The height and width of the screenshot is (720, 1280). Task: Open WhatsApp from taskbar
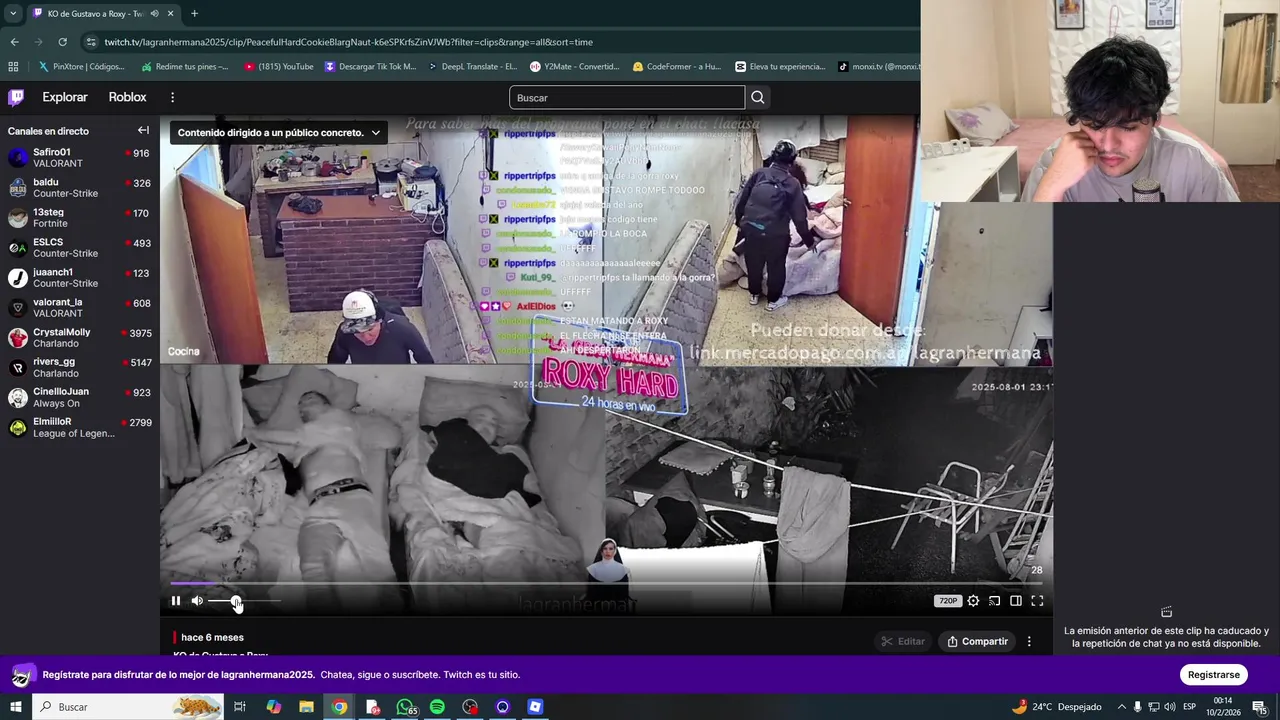pos(405,707)
